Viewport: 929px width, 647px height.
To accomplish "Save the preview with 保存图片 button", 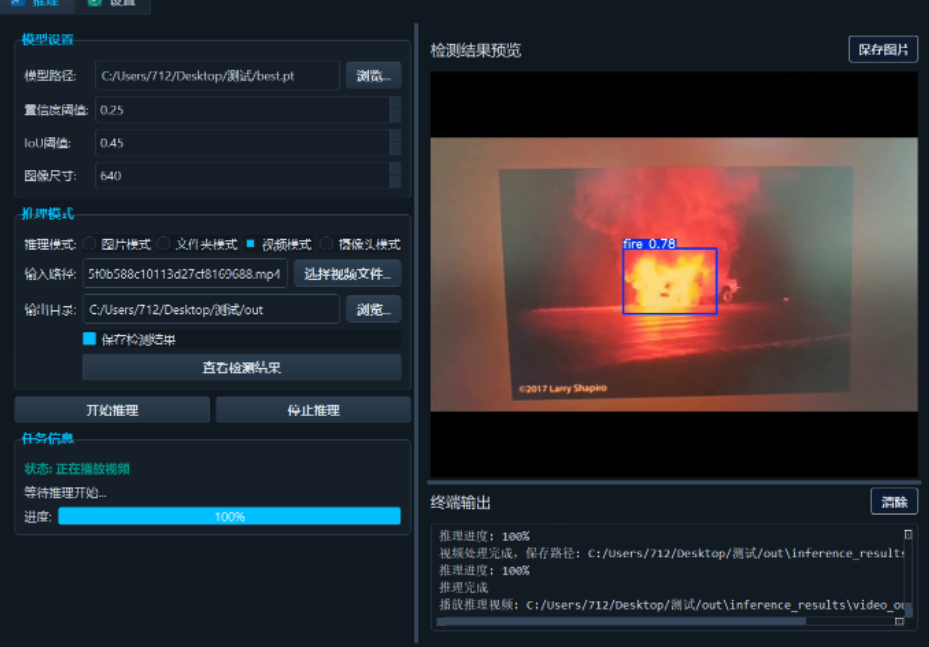I will point(882,48).
